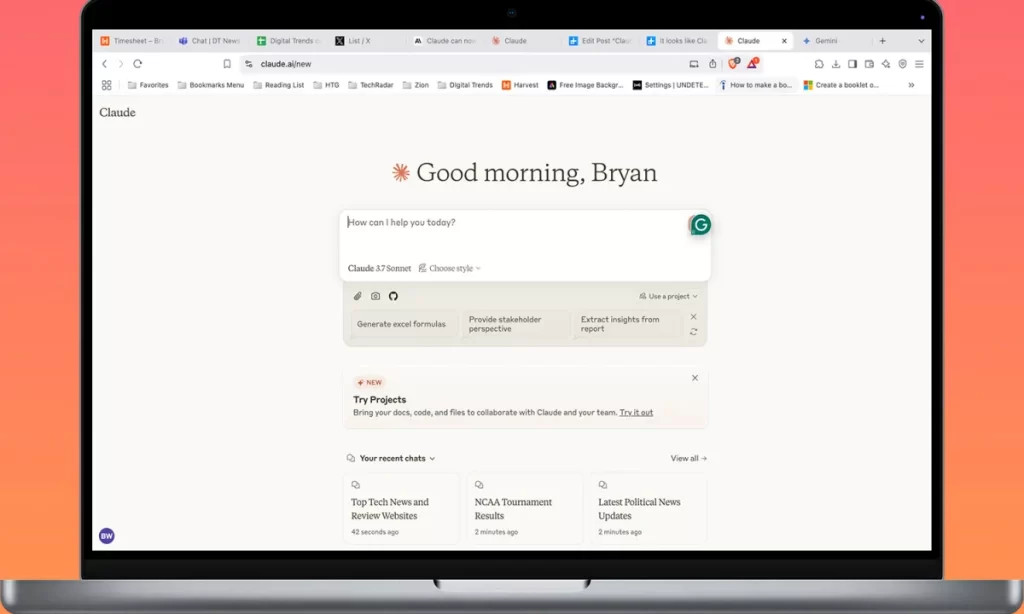Click the Brave Shields lion icon
The width and height of the screenshot is (1024, 614).
point(733,64)
